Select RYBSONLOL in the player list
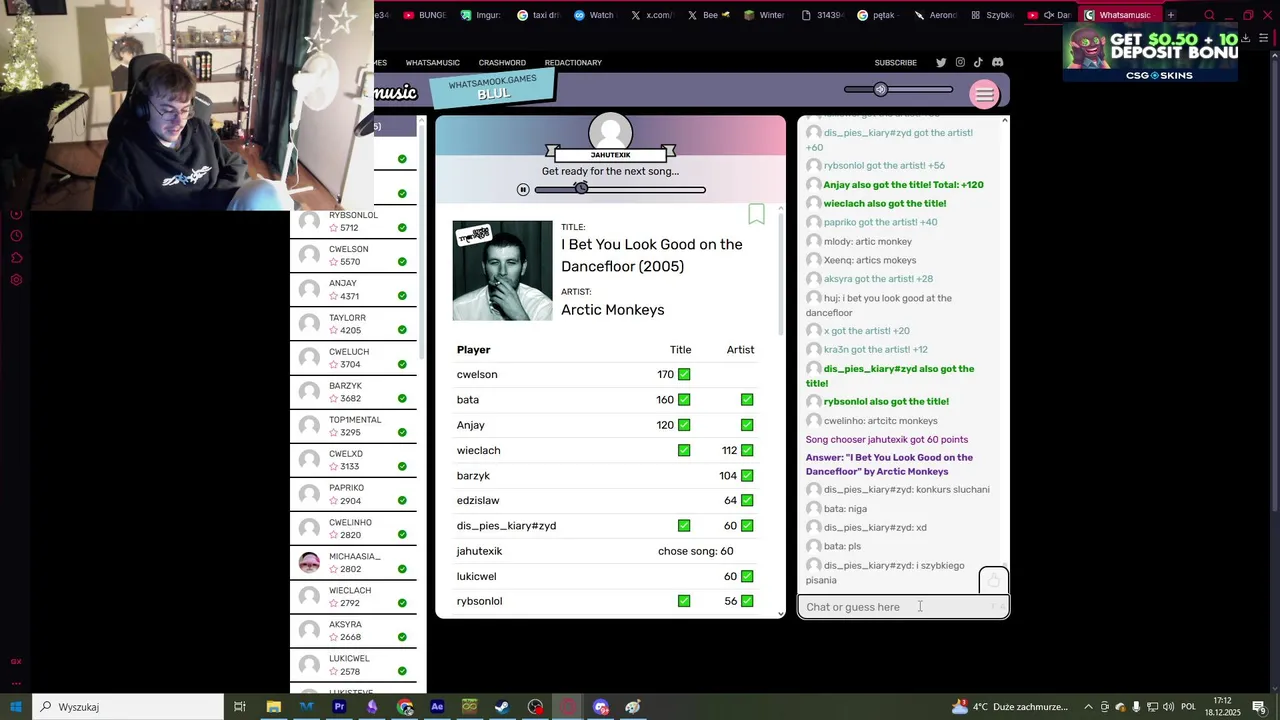 (x=353, y=221)
